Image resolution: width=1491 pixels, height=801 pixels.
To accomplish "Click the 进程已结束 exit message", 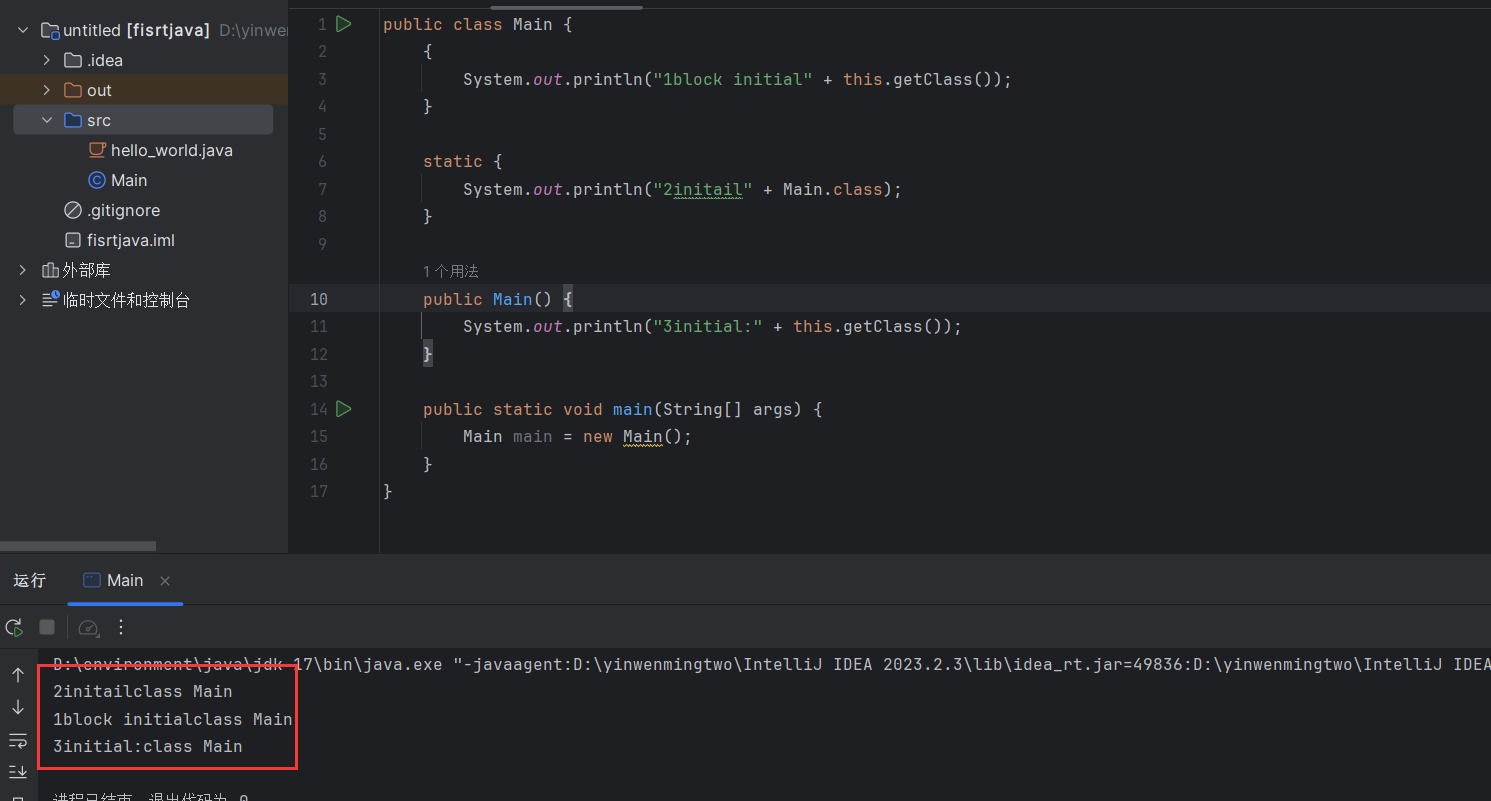I will [x=150, y=798].
